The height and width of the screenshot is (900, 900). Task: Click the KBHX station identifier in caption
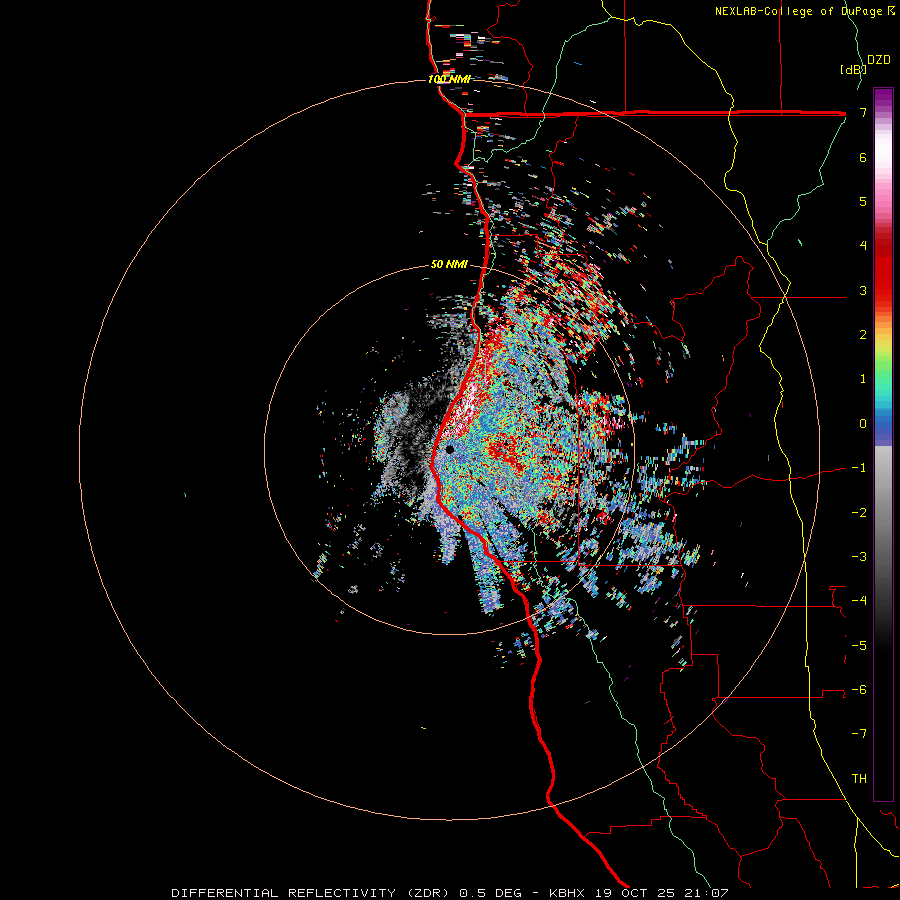point(567,893)
